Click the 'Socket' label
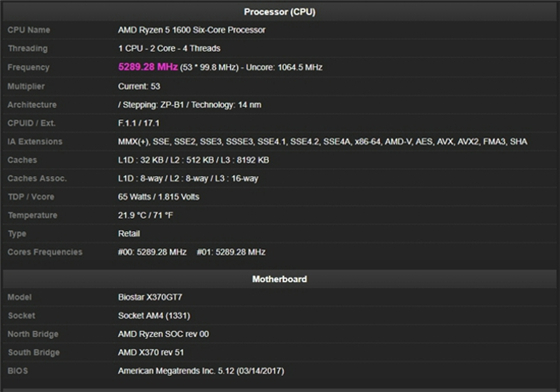 (21, 316)
